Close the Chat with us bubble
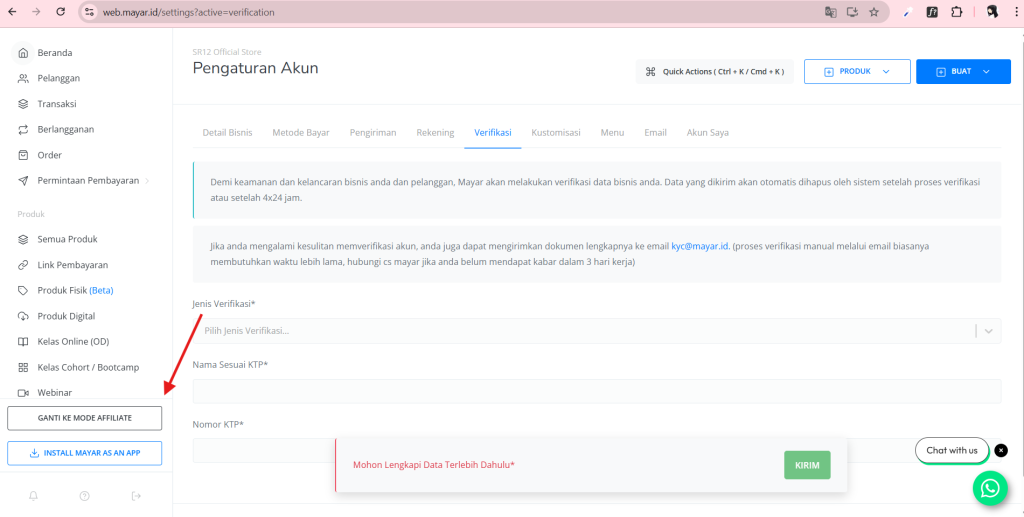Screen dimensions: 1024x517 (x=1001, y=450)
